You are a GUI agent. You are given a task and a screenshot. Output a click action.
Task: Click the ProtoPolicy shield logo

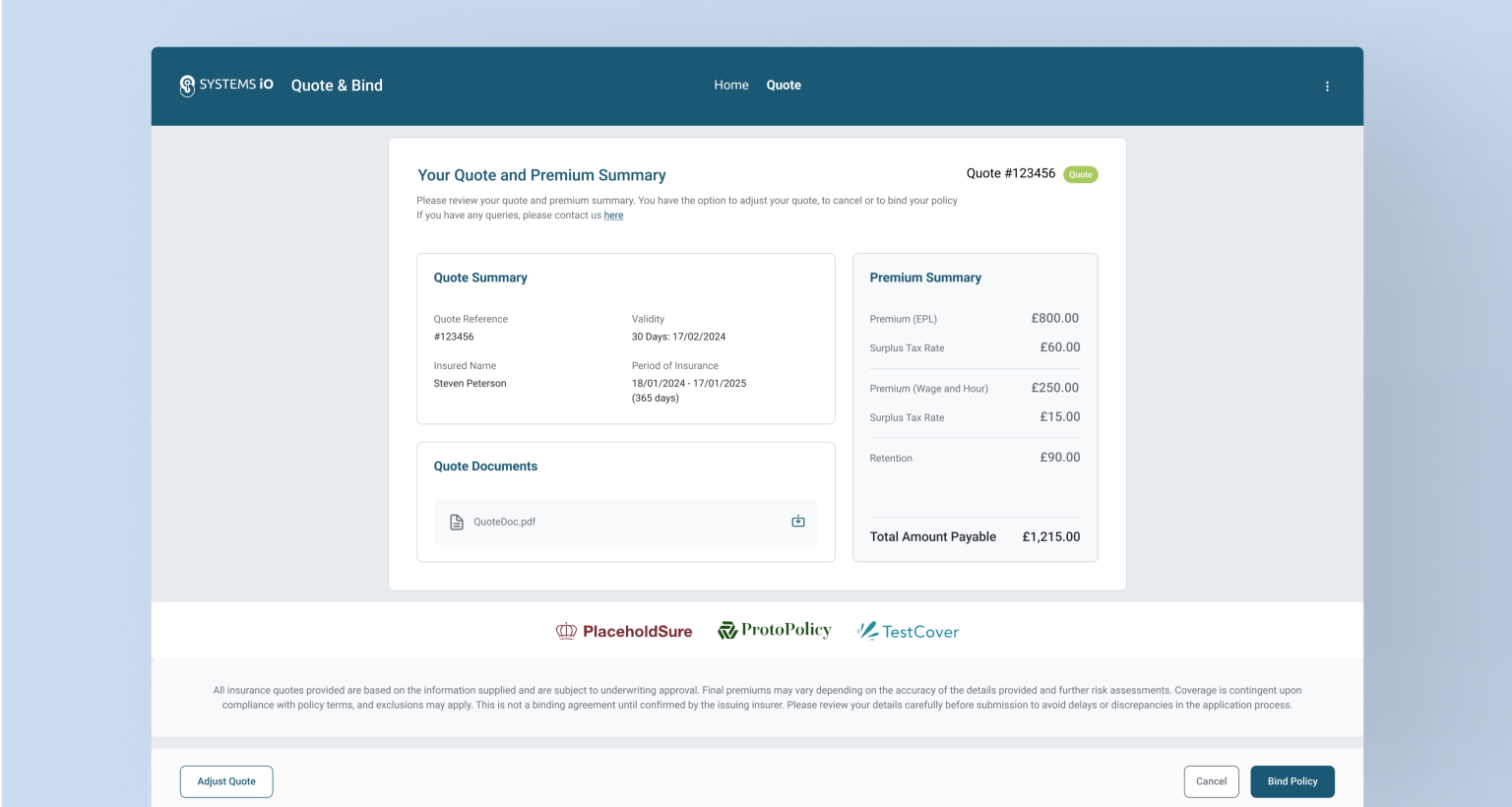pos(727,630)
